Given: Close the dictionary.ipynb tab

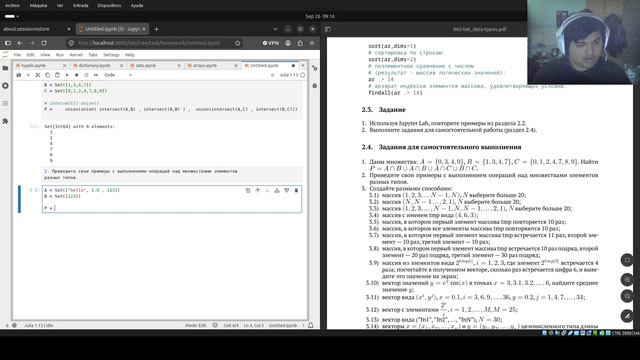Looking at the screenshot, I should 122,65.
